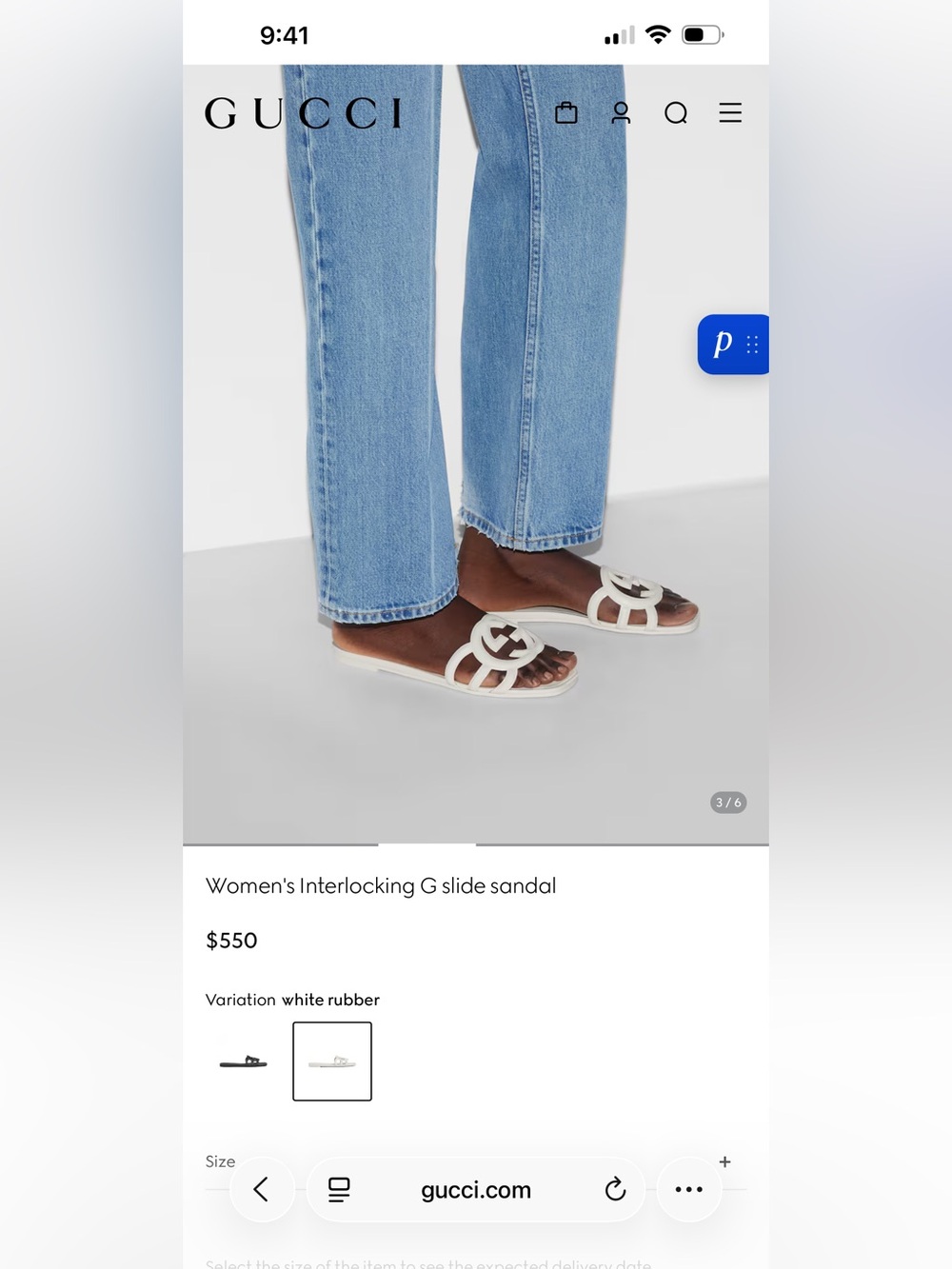Screen dimensions: 952x1269
Task: Tap the image carousel progress bar
Action: (x=476, y=844)
